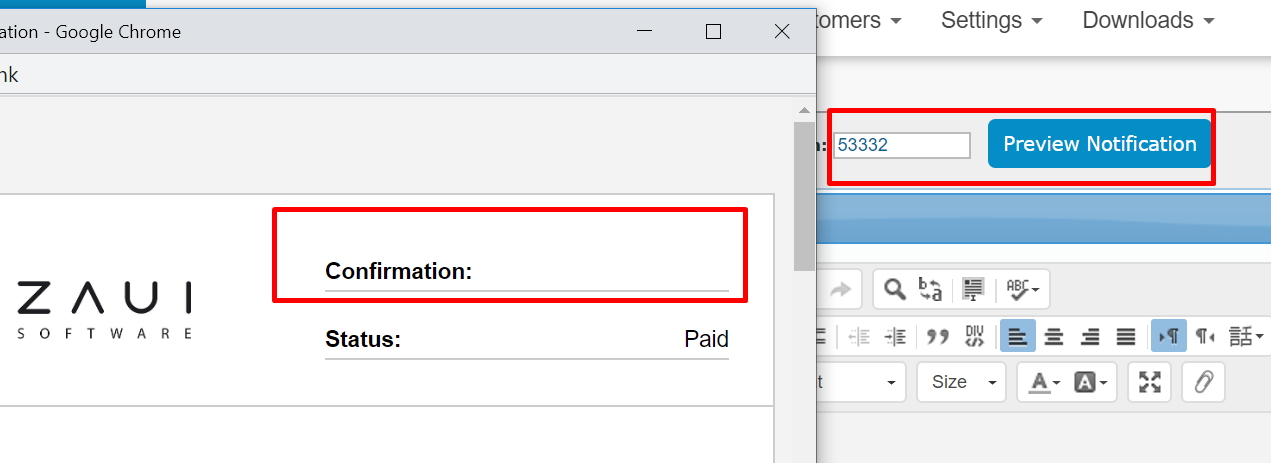The width and height of the screenshot is (1271, 463).
Task: Set text direction right to left
Action: tap(1206, 336)
